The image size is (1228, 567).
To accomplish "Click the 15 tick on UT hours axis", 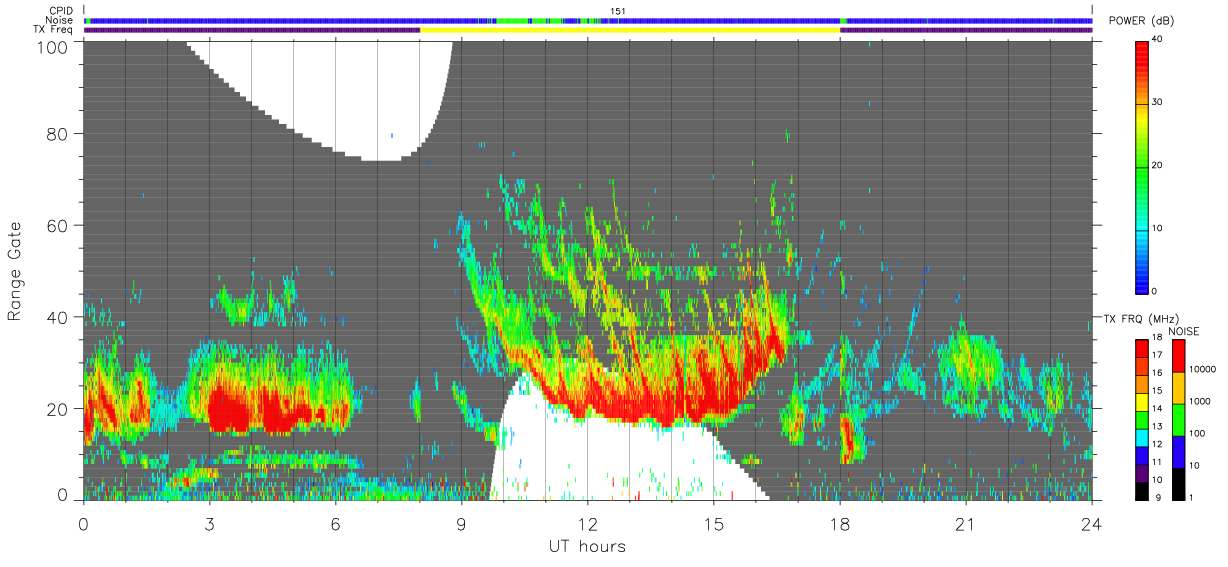I will point(714,523).
